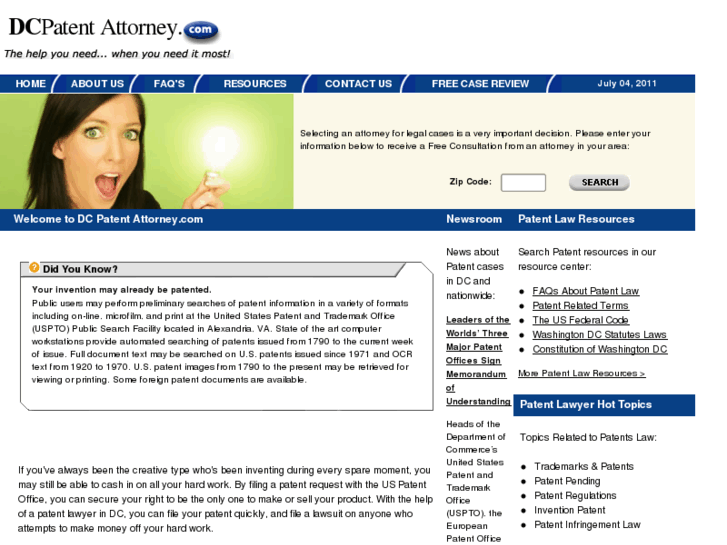Select Trademarks & Patents topic
The height and width of the screenshot is (545, 727).
click(x=584, y=467)
